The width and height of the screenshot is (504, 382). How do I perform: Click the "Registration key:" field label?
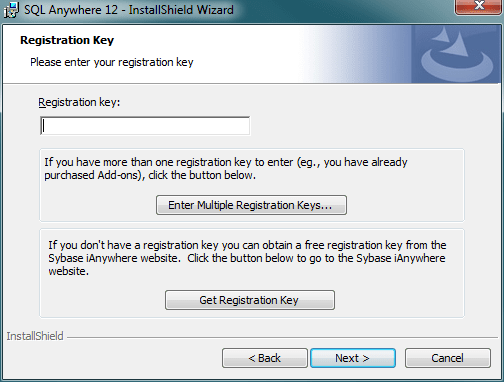click(79, 102)
